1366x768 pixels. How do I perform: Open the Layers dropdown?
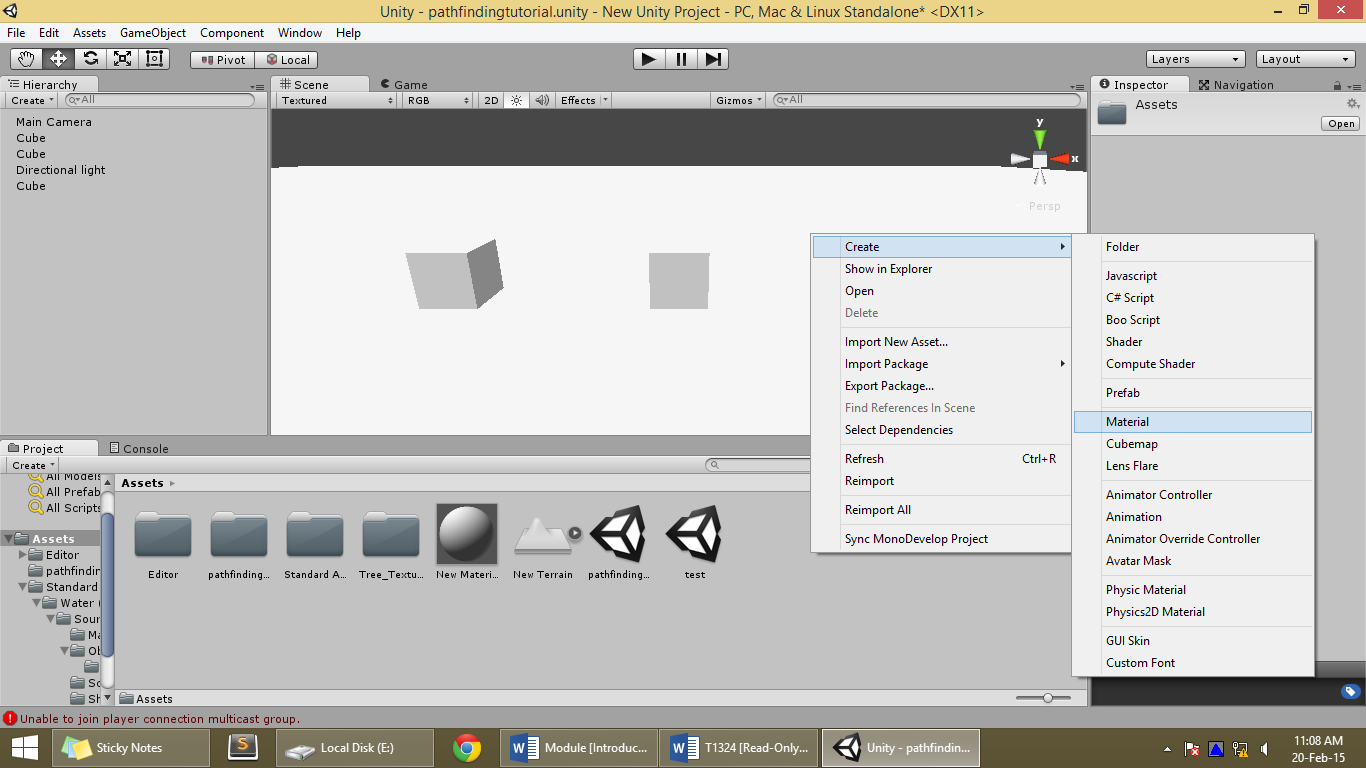(1194, 59)
